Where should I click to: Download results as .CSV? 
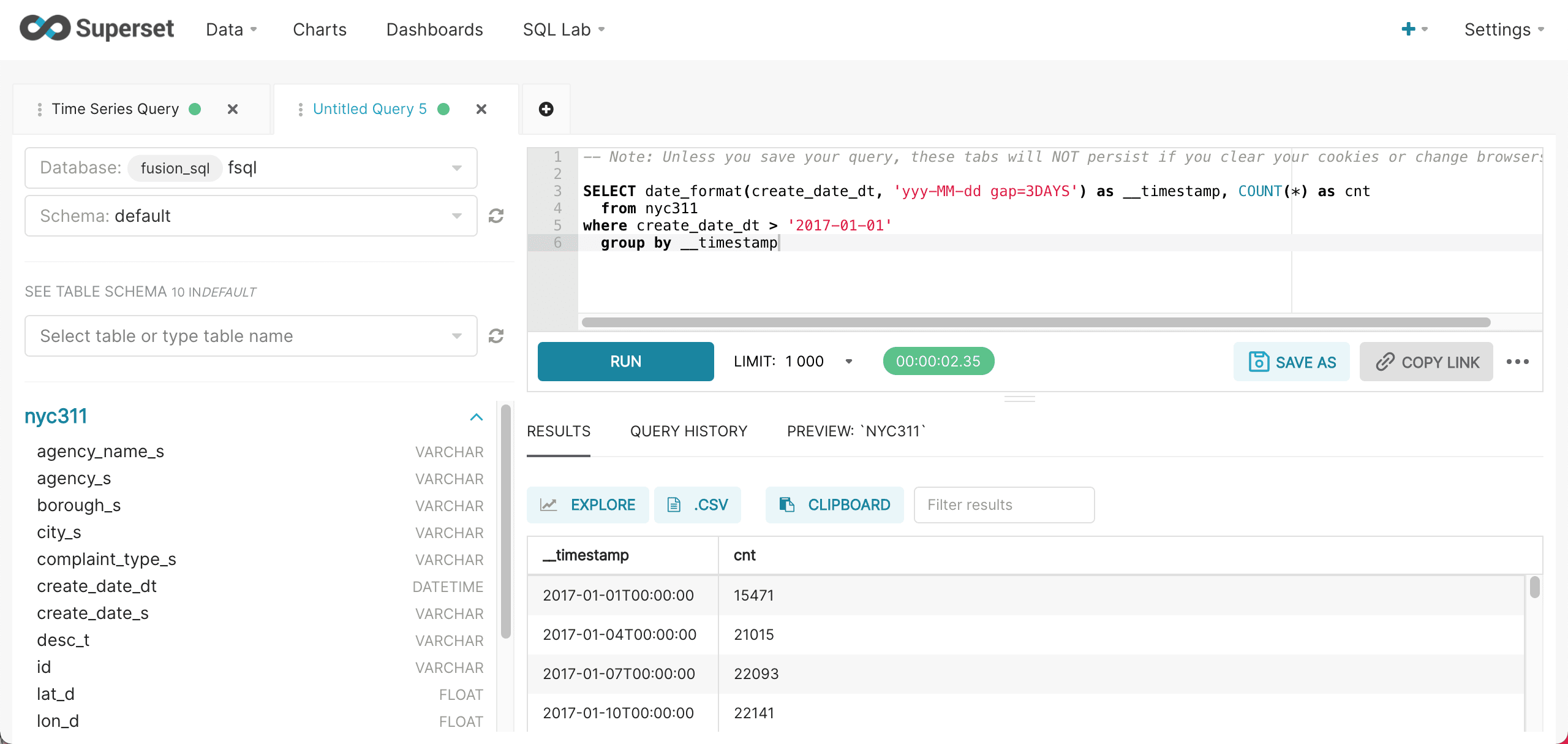pyautogui.click(x=698, y=505)
